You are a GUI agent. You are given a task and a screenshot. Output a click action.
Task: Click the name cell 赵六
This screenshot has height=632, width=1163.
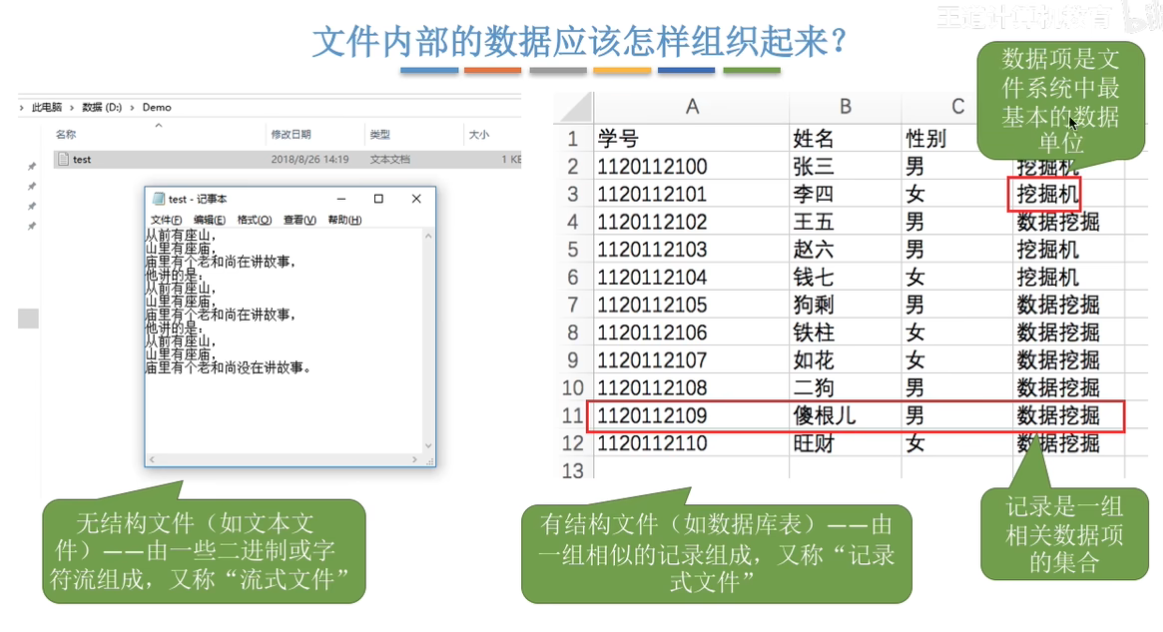[846, 249]
